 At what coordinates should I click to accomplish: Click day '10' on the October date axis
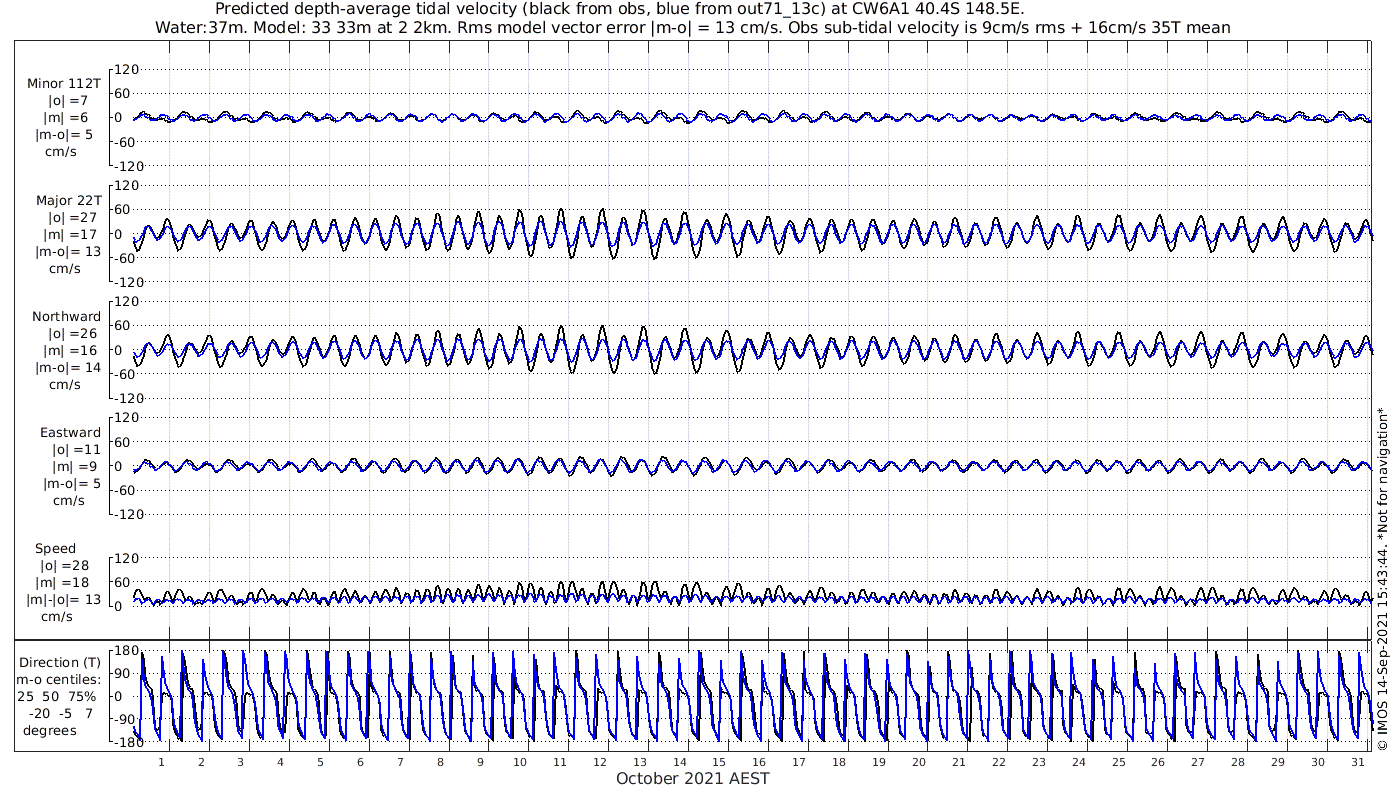520,761
